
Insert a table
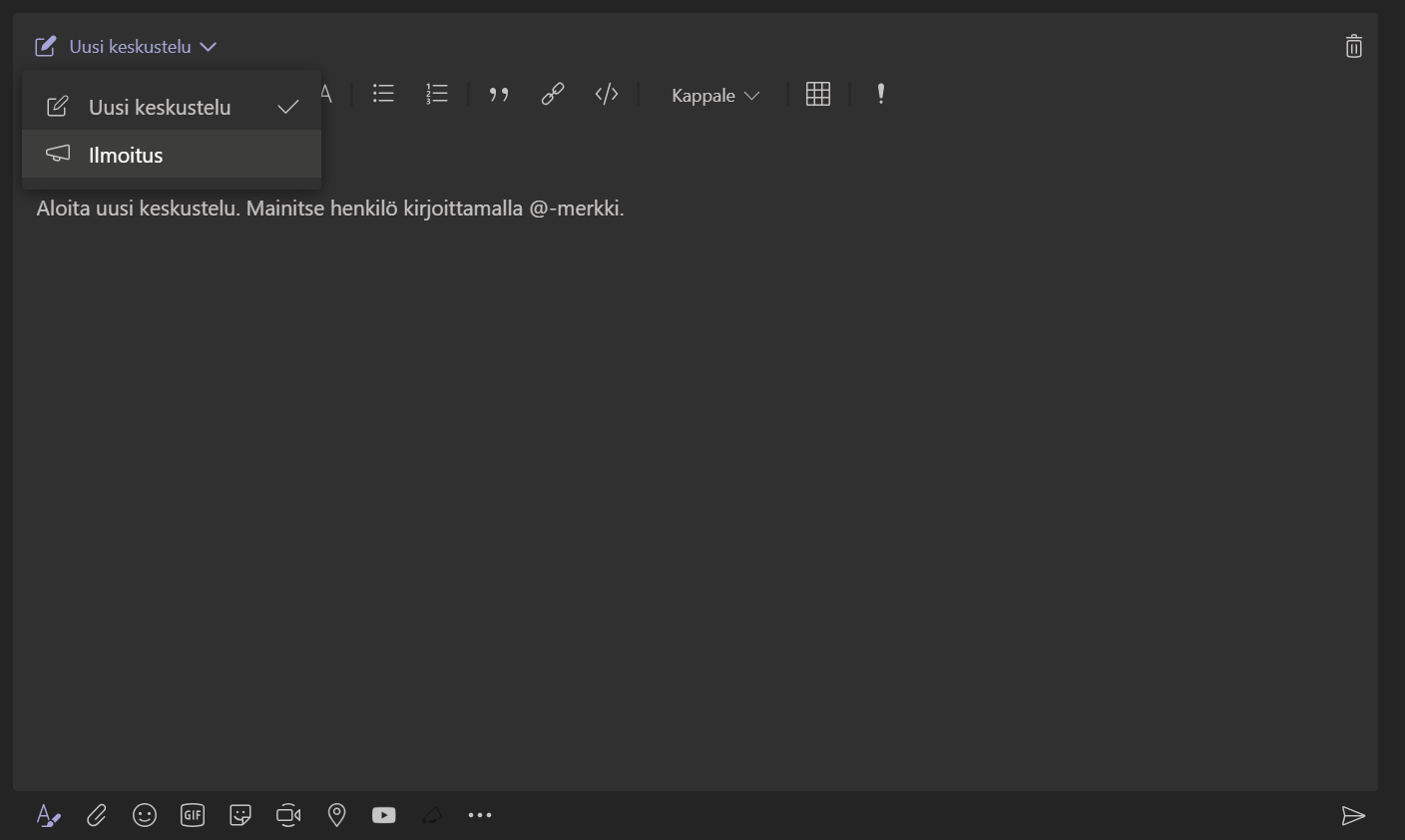(818, 94)
